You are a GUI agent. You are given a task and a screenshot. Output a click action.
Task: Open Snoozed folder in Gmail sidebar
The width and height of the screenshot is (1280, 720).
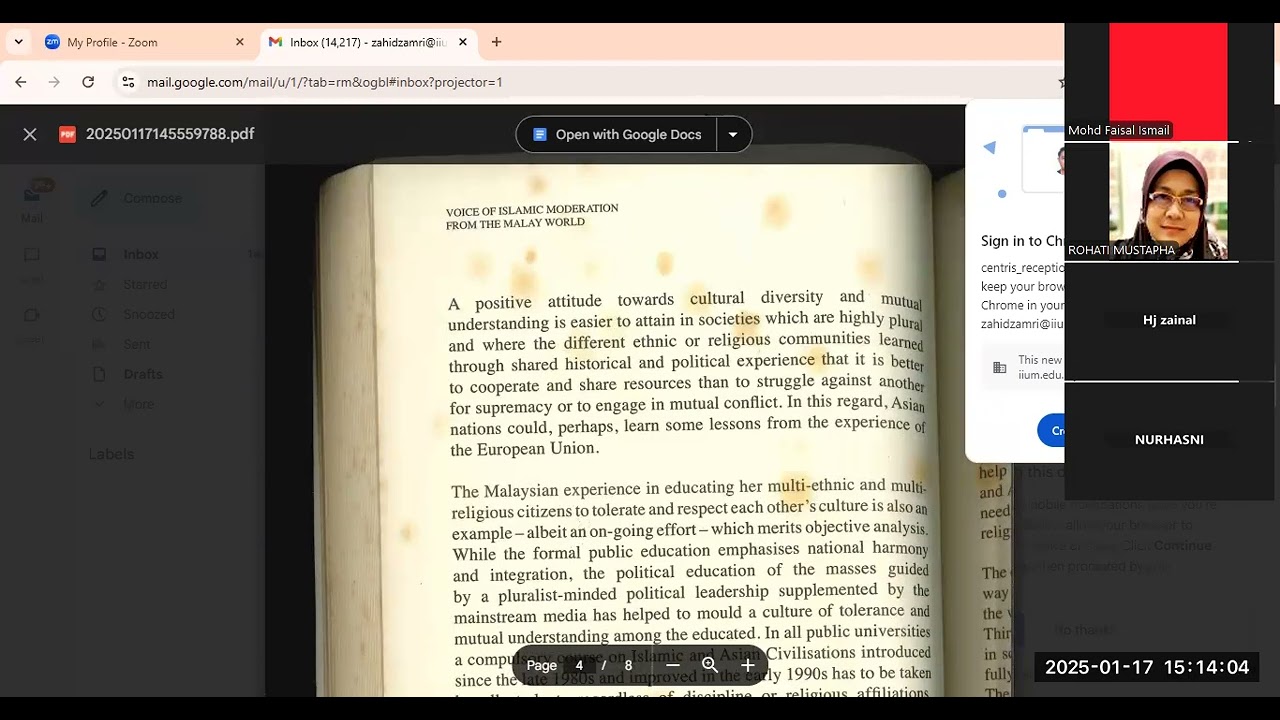(x=149, y=314)
